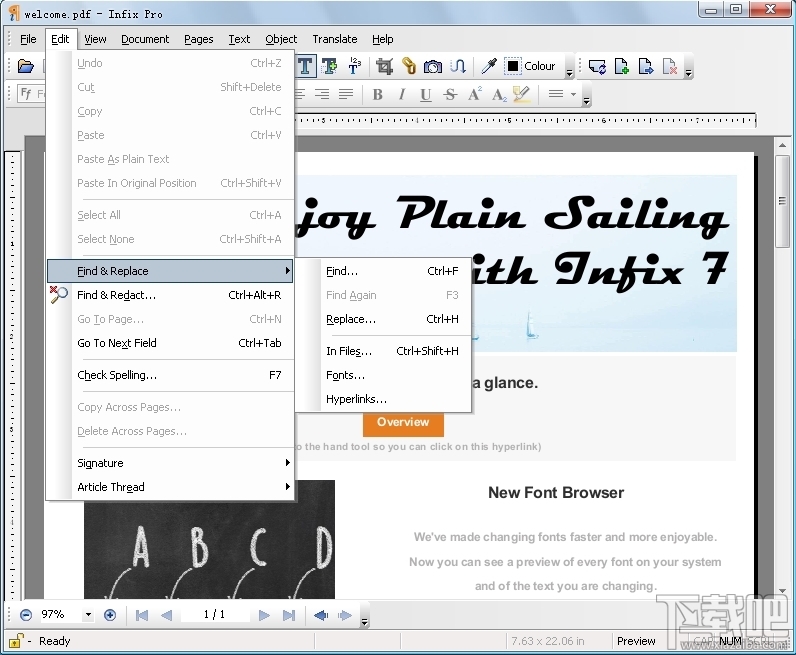Select Go To Next Field entry
The height and width of the screenshot is (655, 796).
coord(170,343)
